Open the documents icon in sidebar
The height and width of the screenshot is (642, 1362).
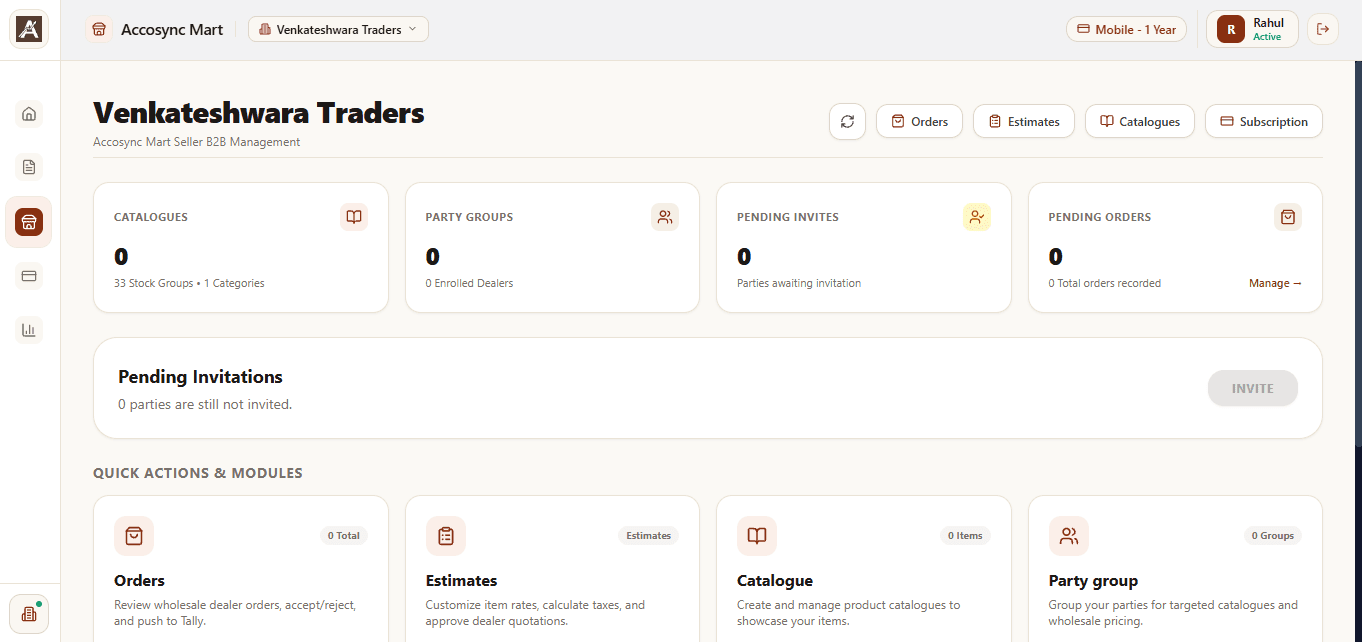click(29, 167)
